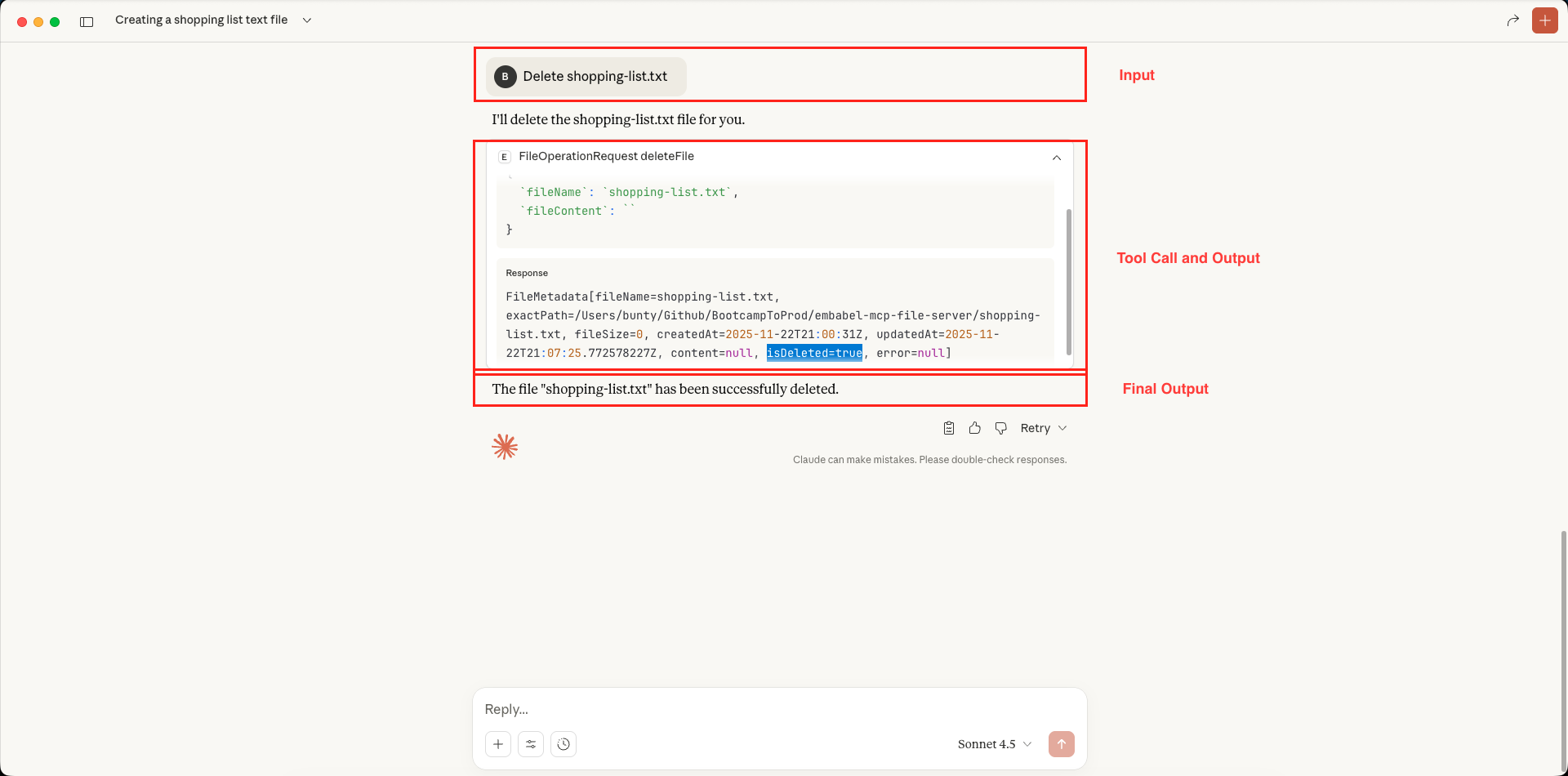Click the share arrow icon
This screenshot has height=776, width=1568.
[1512, 20]
